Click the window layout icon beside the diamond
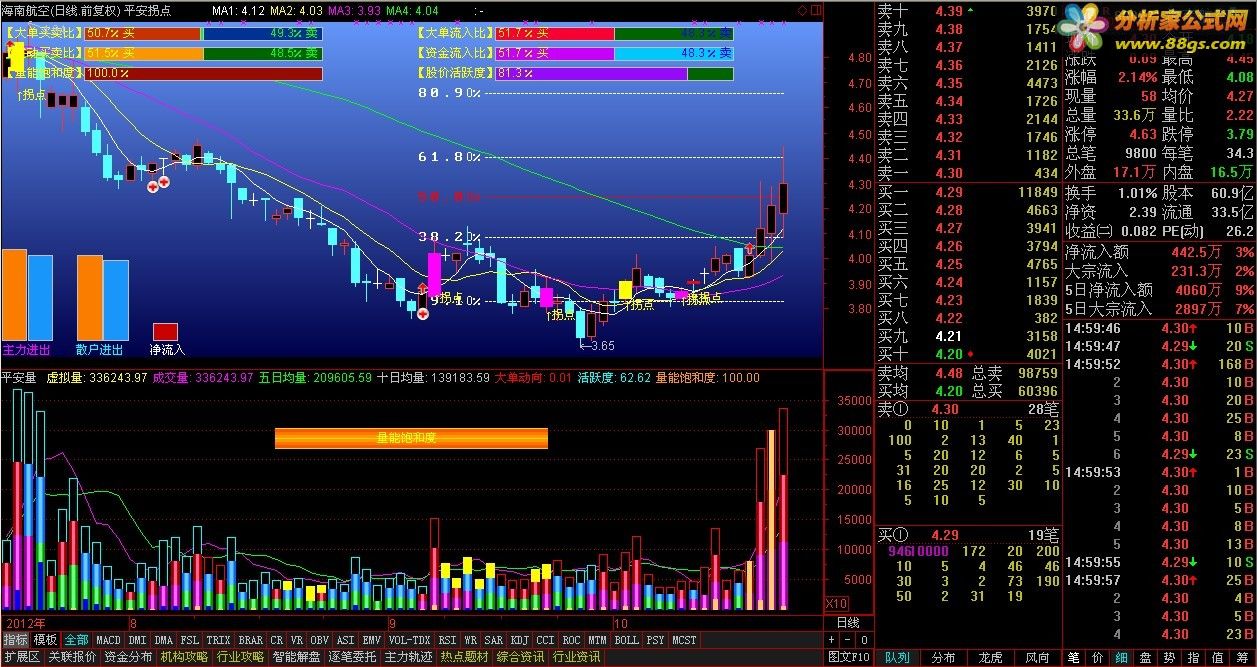This screenshot has width=1257, height=667. (814, 10)
